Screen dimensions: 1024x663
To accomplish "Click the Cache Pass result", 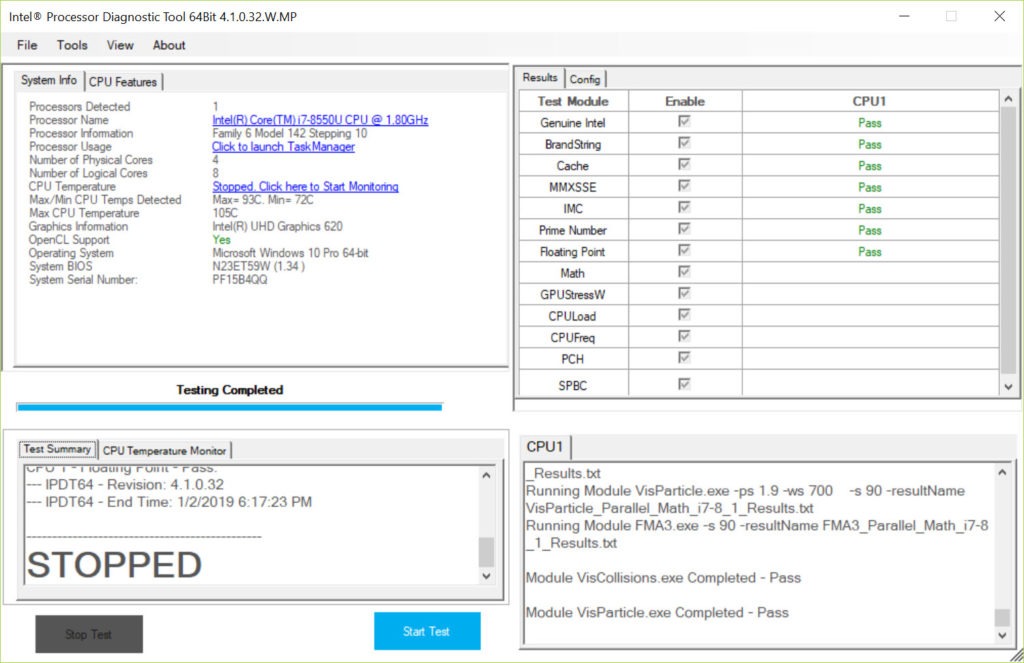I will pyautogui.click(x=870, y=166).
